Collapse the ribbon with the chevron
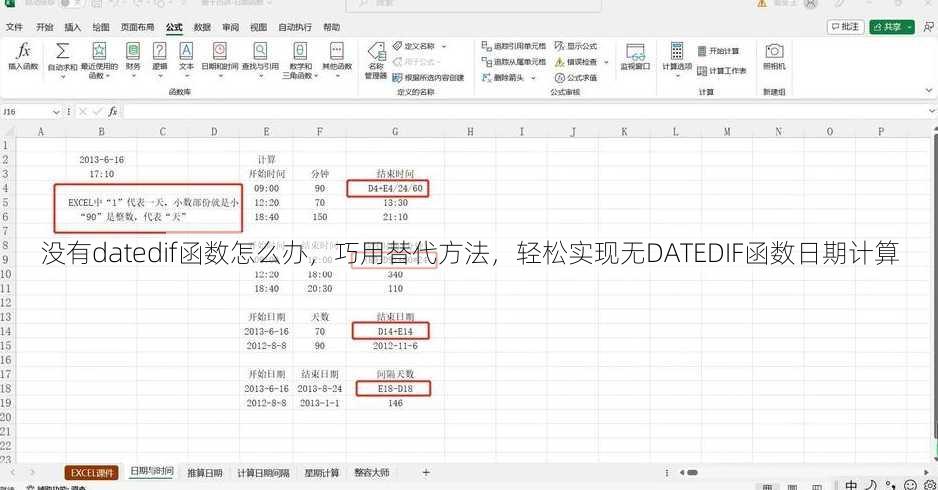Screen dimensions: 938x490 (928, 91)
